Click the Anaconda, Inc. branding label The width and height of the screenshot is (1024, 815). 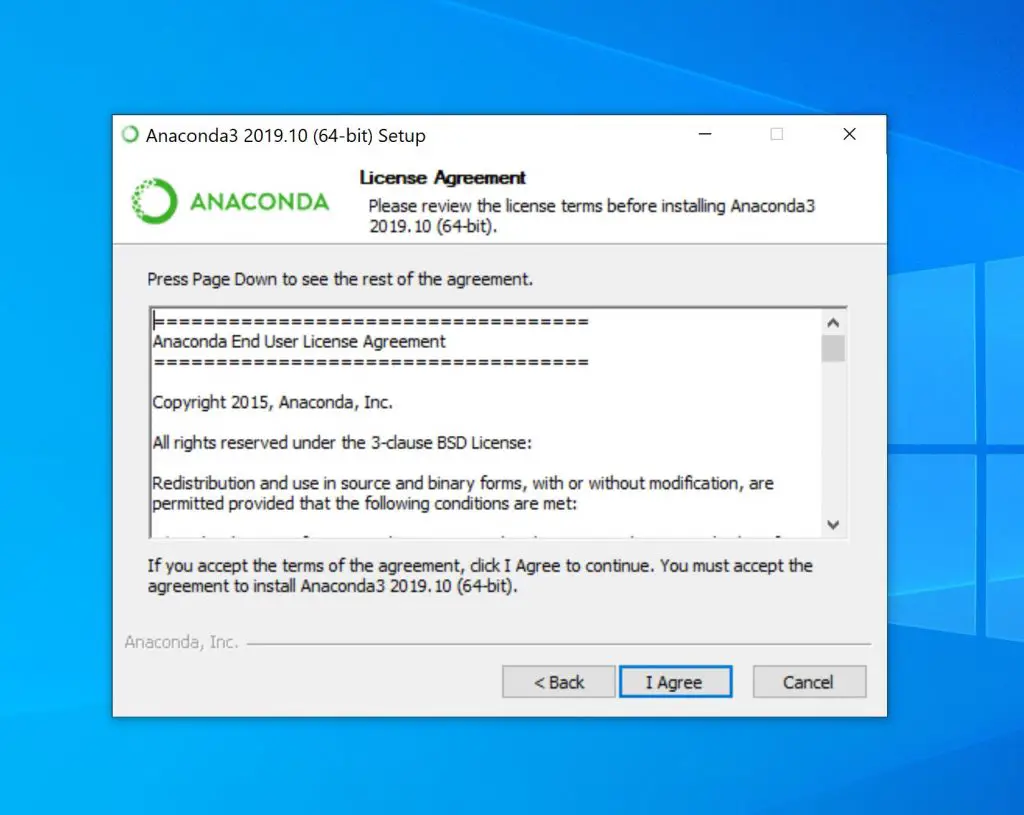click(x=182, y=642)
